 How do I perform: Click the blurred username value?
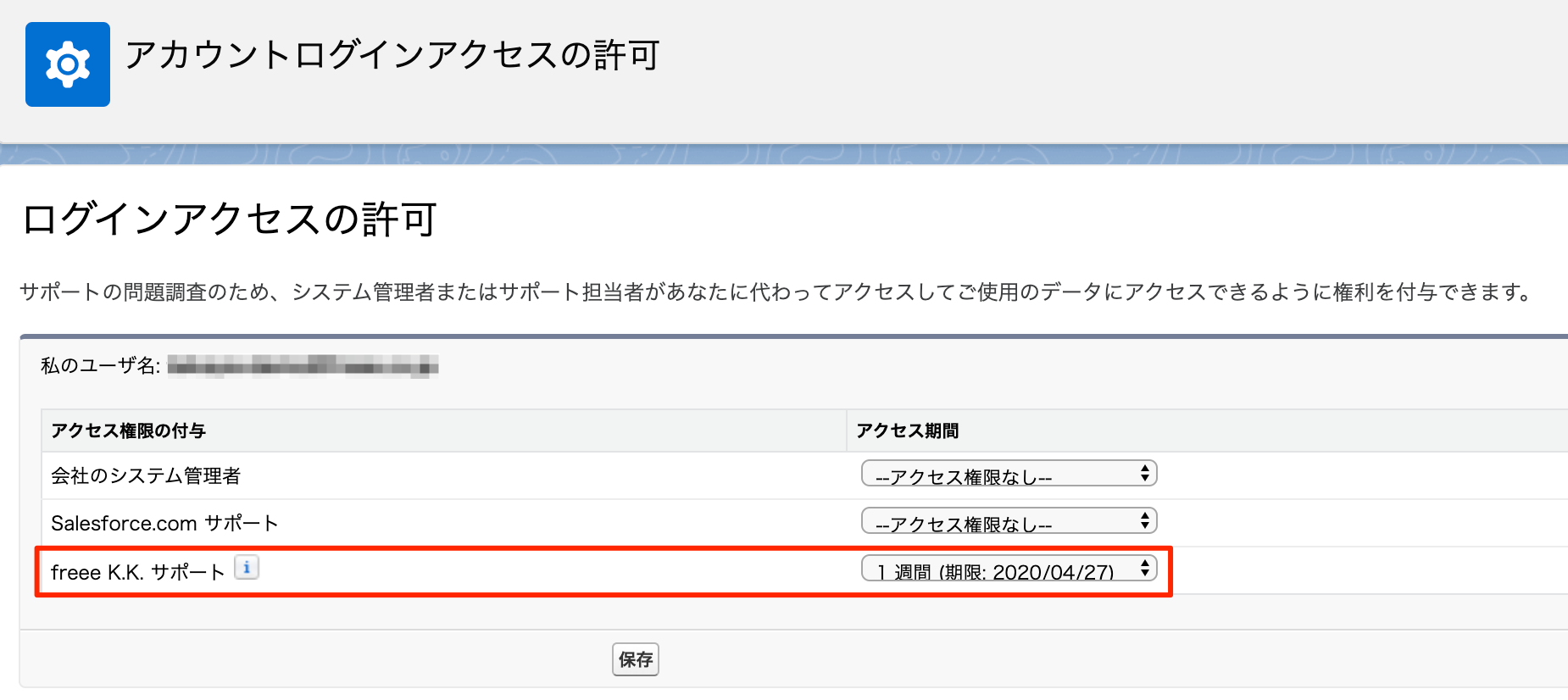coord(303,365)
